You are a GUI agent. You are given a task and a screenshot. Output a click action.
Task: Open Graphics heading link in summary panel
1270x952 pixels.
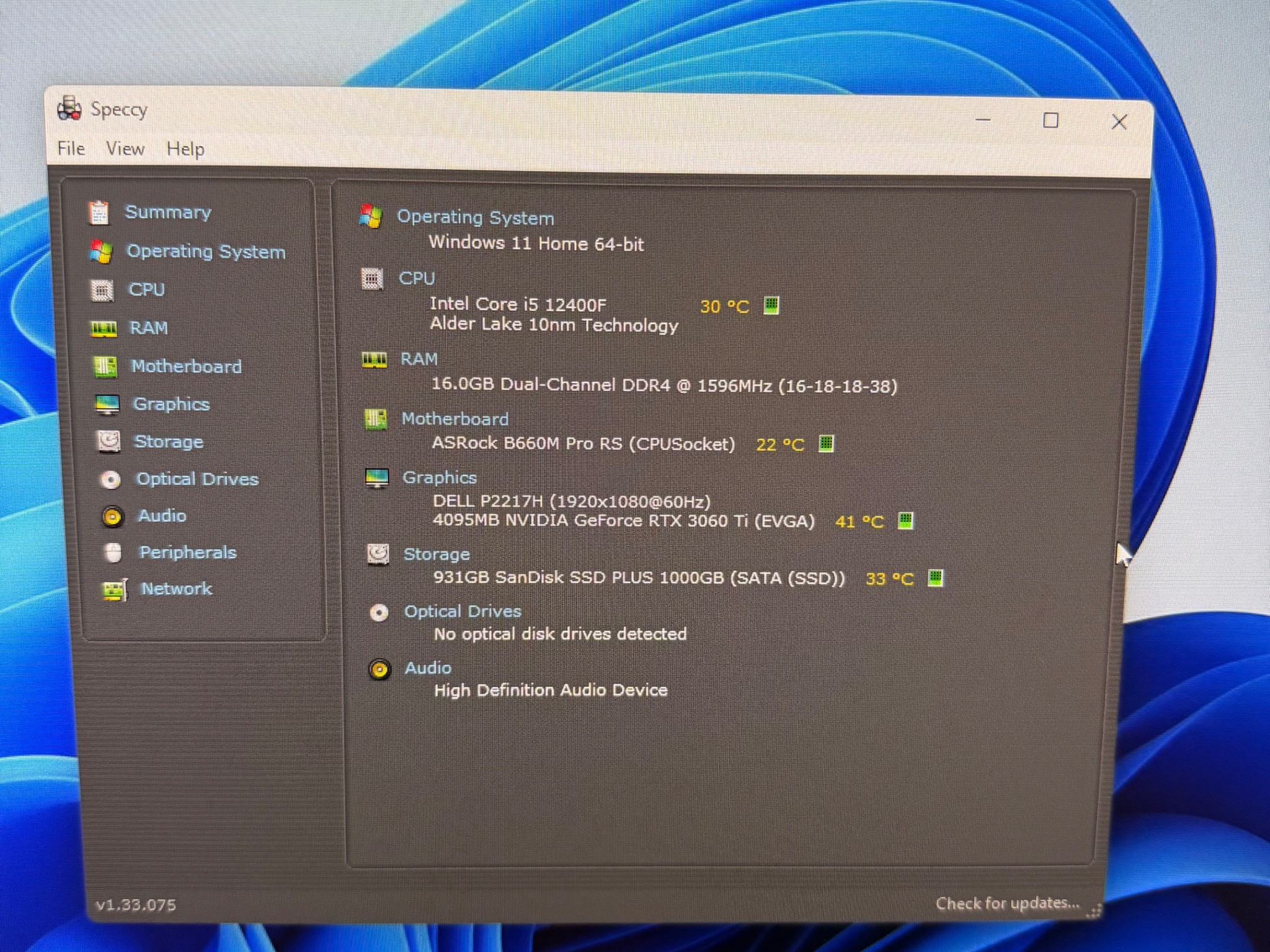(x=440, y=477)
